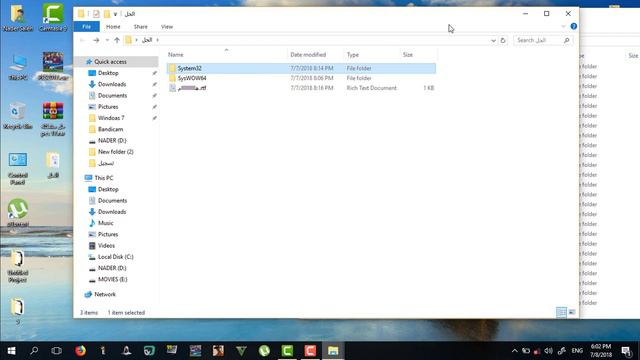This screenshot has width=640, height=360.
Task: Open the red Camtasia recorder taskbar icon
Action: 310,351
